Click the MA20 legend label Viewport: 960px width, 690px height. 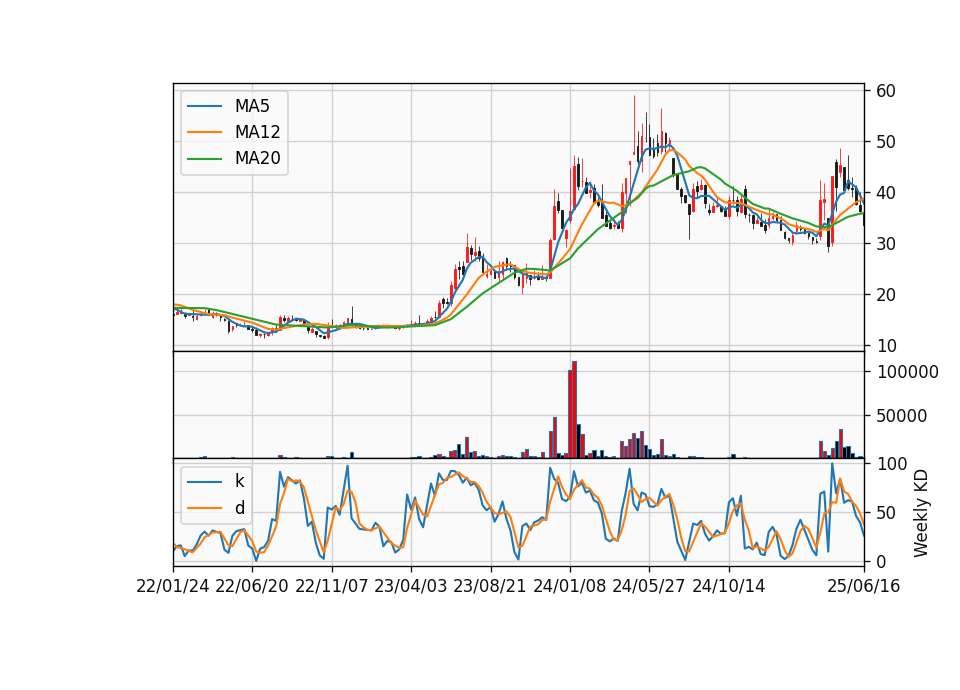257,158
